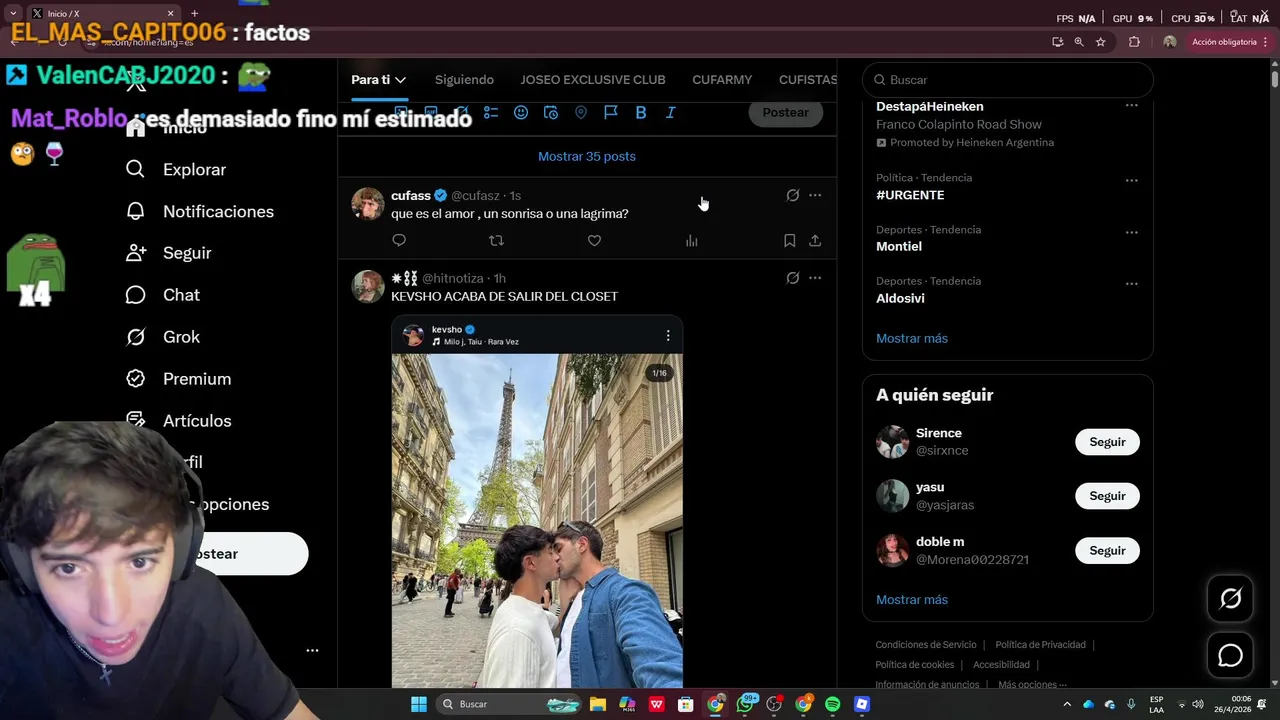Toggle bold formatting in composer
The width and height of the screenshot is (1280, 720).
(641, 113)
